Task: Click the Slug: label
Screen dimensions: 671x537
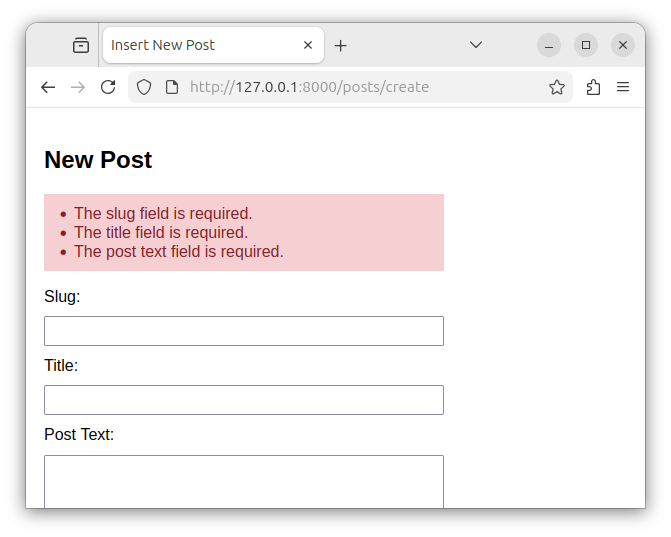Action: point(62,297)
